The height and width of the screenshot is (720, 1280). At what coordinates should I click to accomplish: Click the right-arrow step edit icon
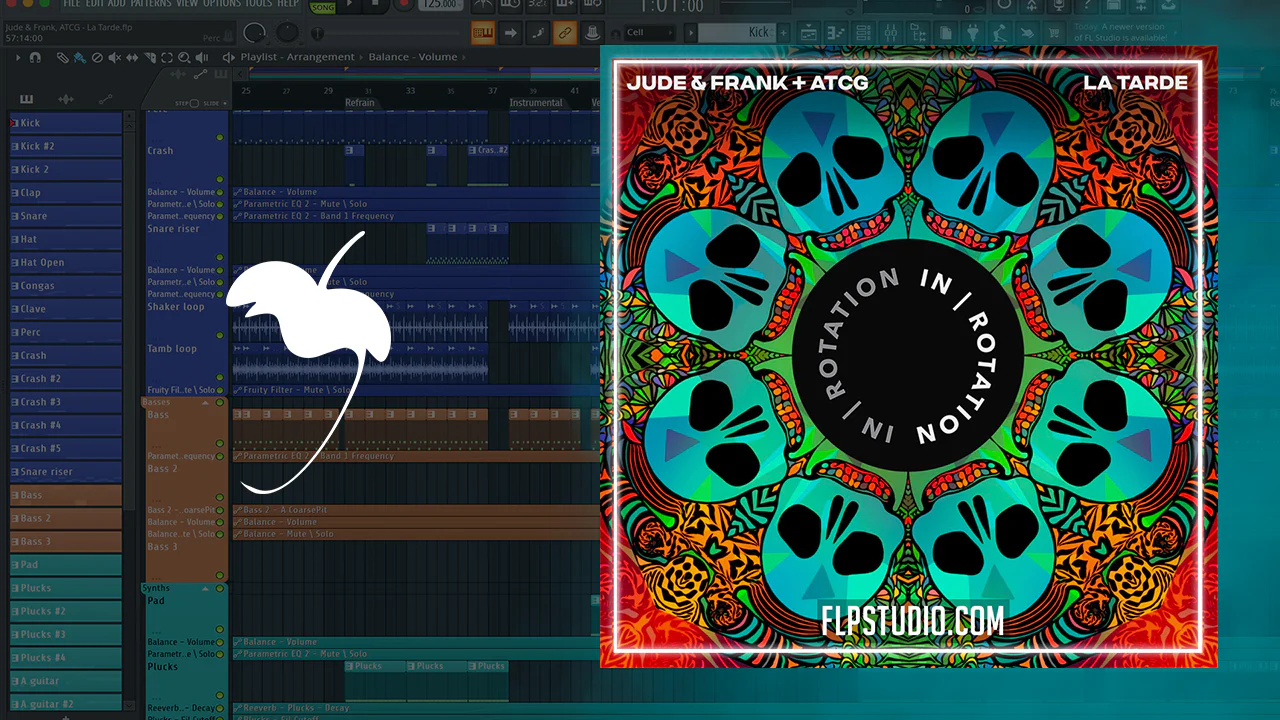(511, 33)
